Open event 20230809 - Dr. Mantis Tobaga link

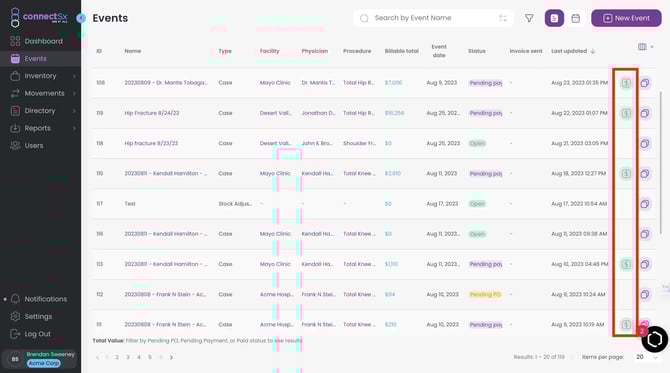coord(166,83)
